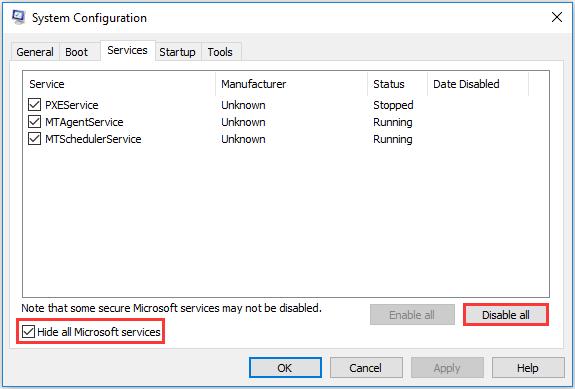Click the Stopped status of PXEService
This screenshot has height=389, width=575.
point(393,105)
